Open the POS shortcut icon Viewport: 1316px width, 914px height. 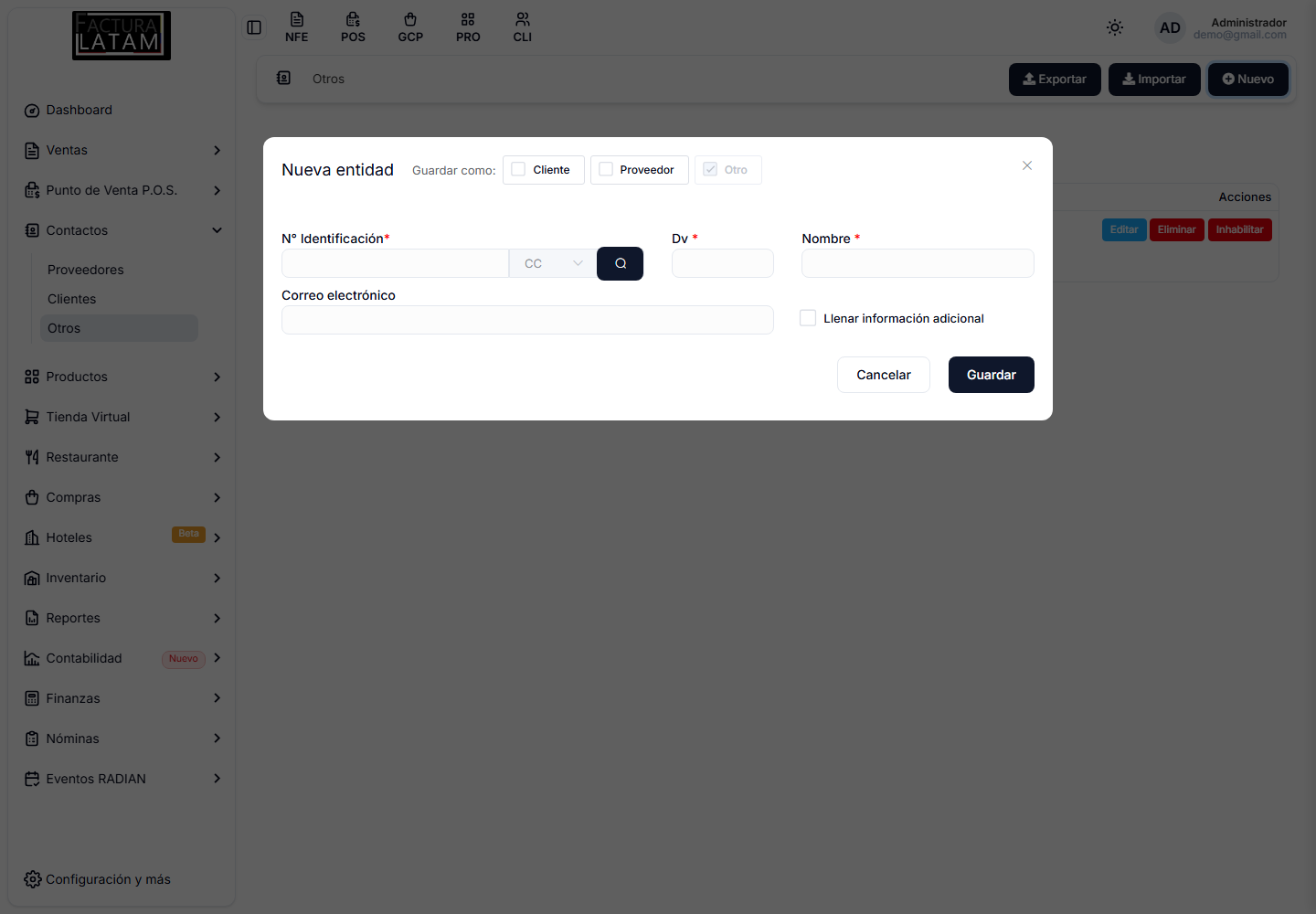353,27
